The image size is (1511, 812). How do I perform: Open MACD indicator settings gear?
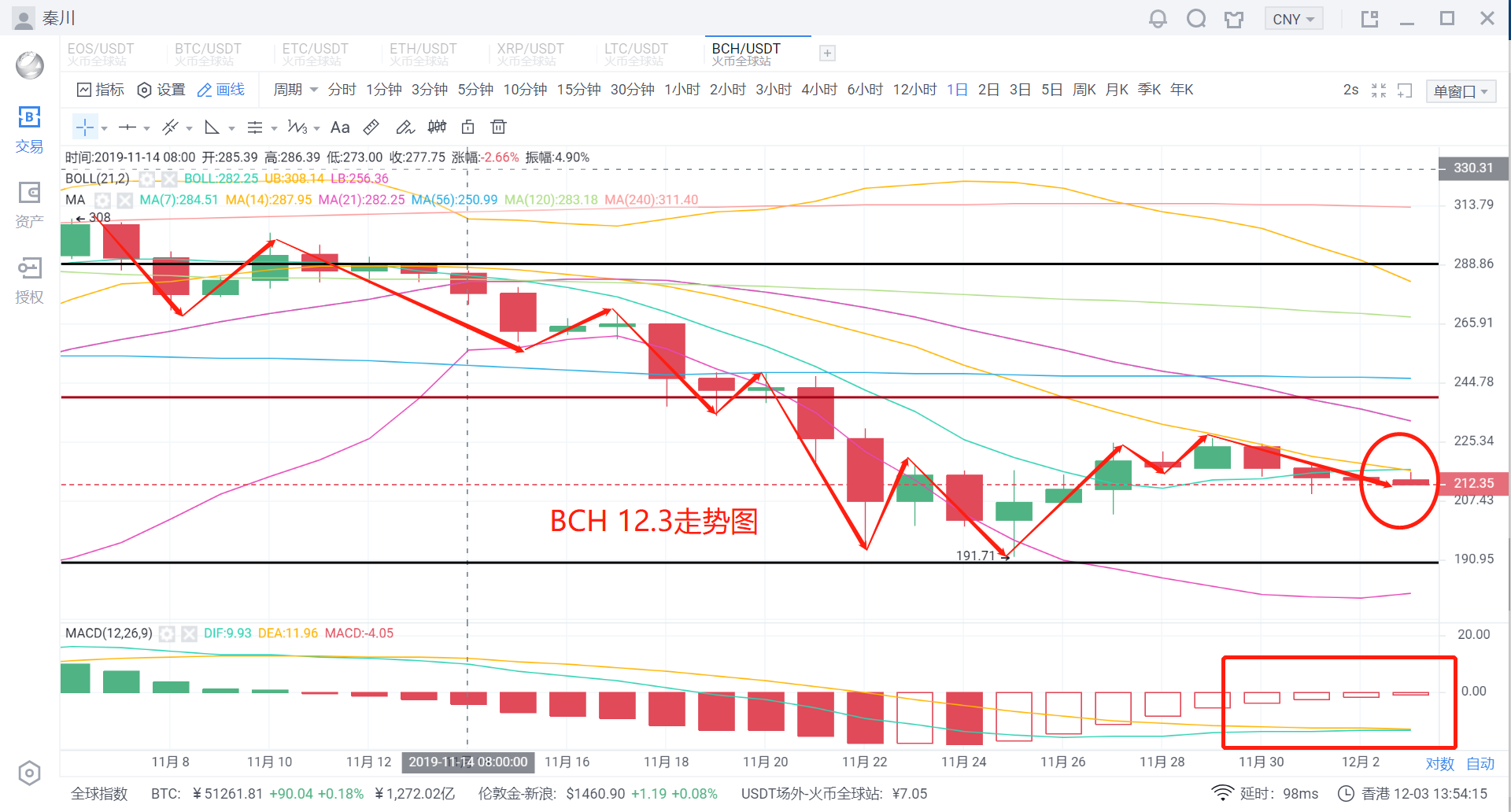167,633
